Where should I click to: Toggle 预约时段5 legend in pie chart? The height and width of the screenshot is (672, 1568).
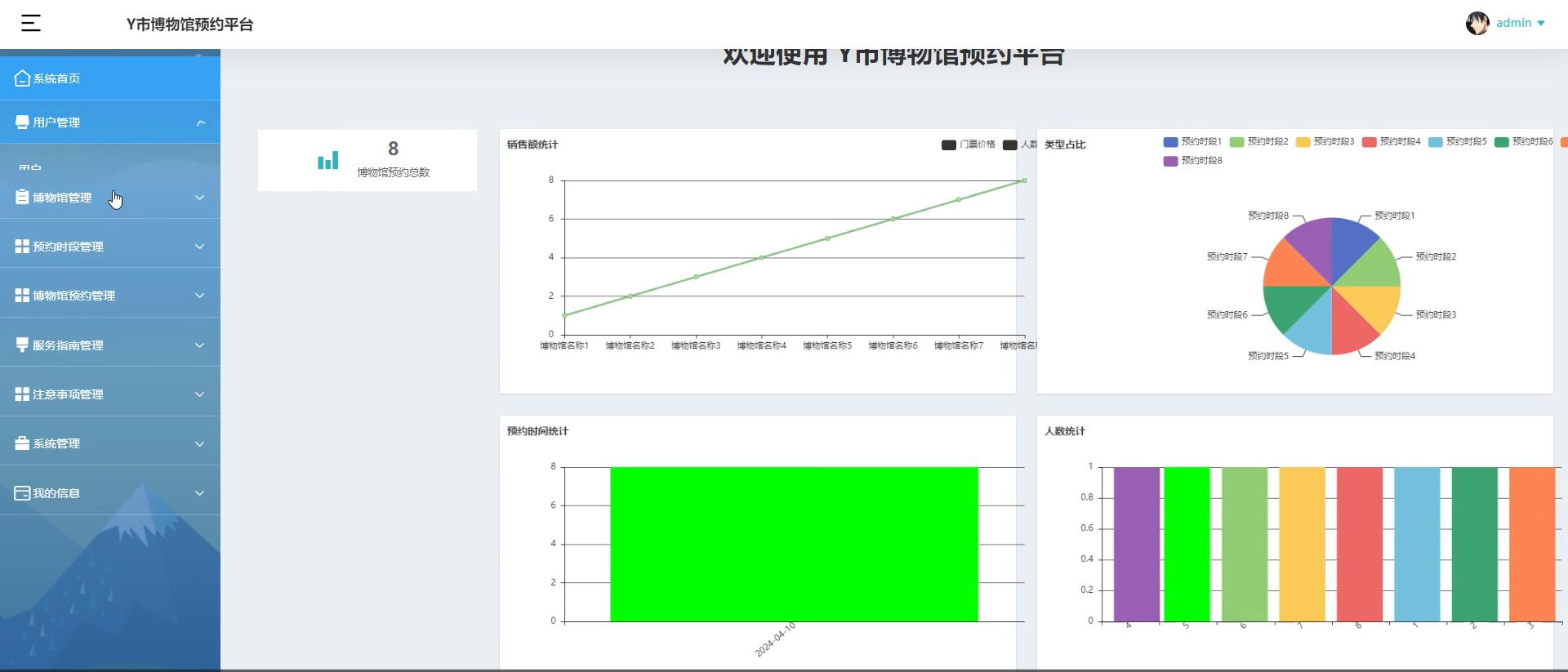click(x=1457, y=142)
